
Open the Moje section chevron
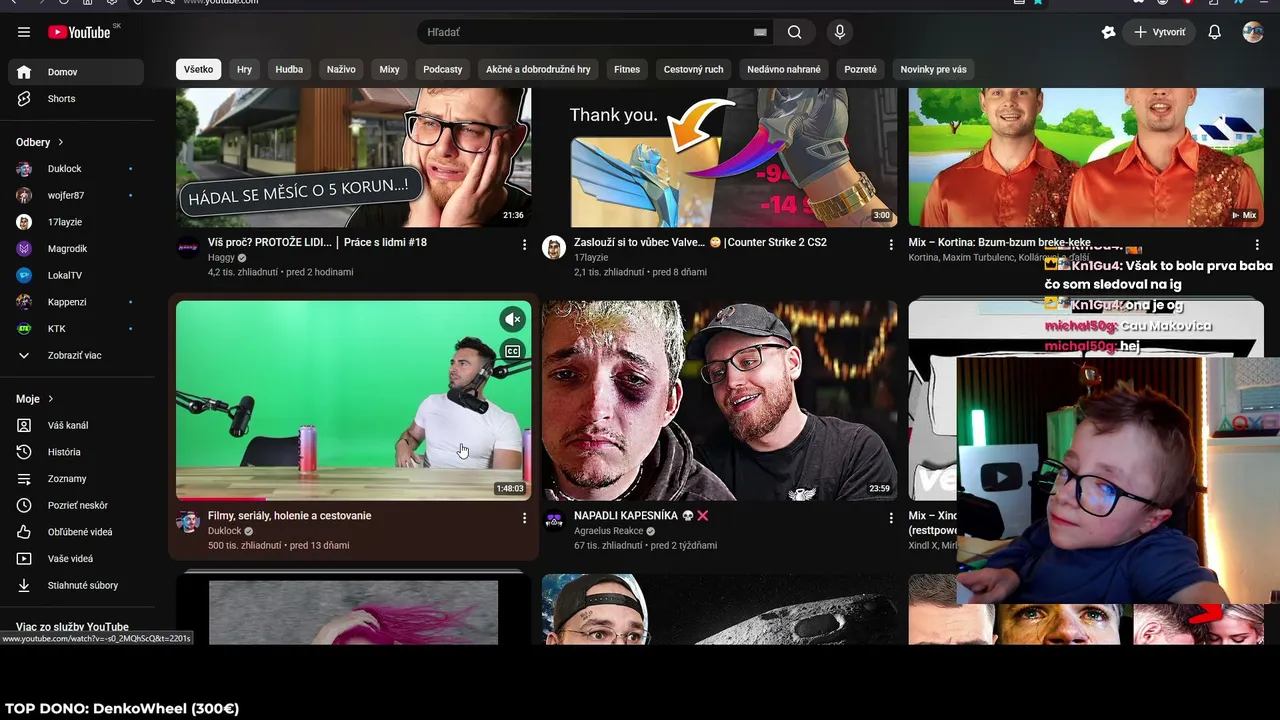(x=51, y=399)
